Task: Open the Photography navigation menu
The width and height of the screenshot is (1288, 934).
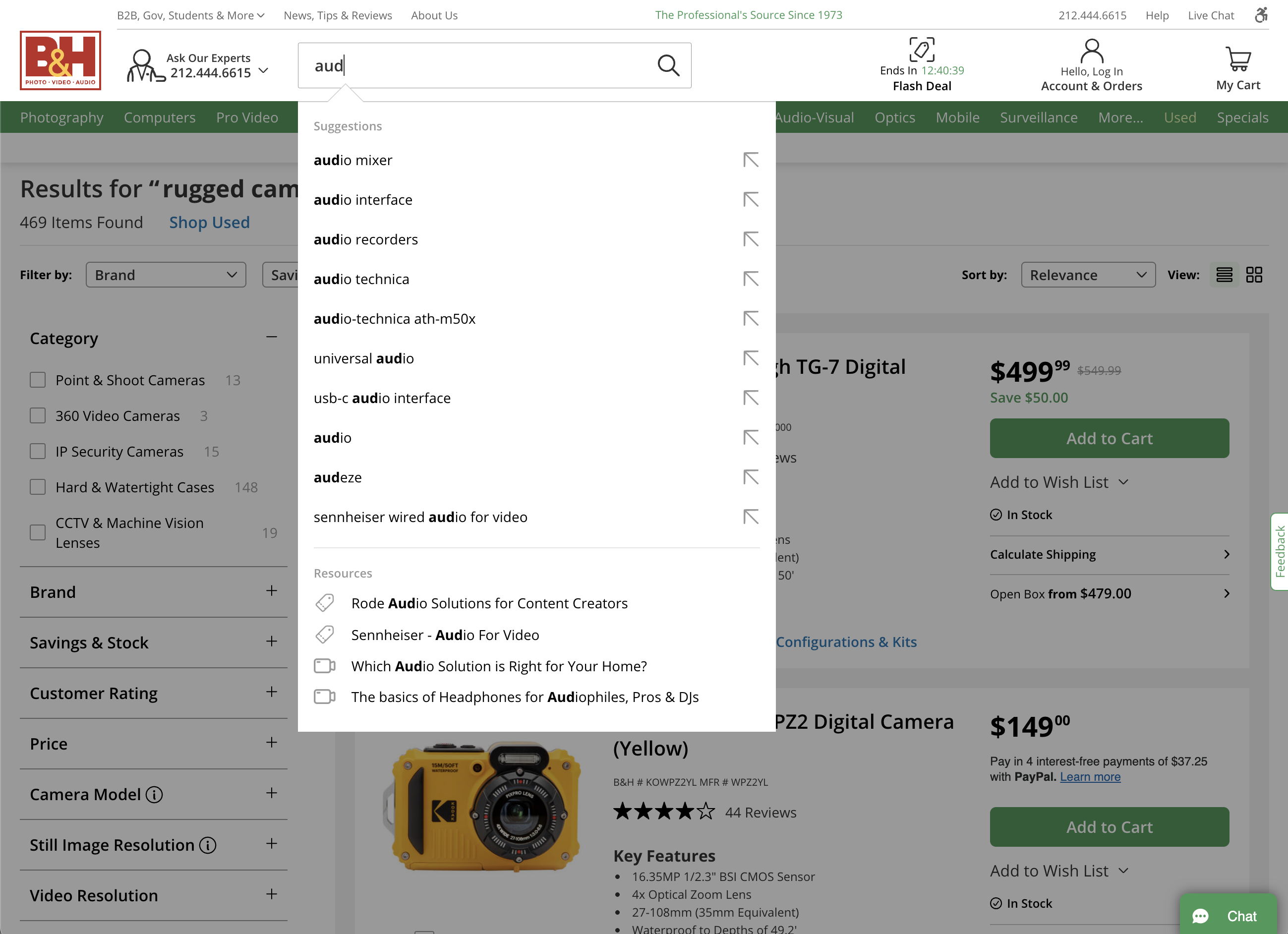Action: click(62, 117)
